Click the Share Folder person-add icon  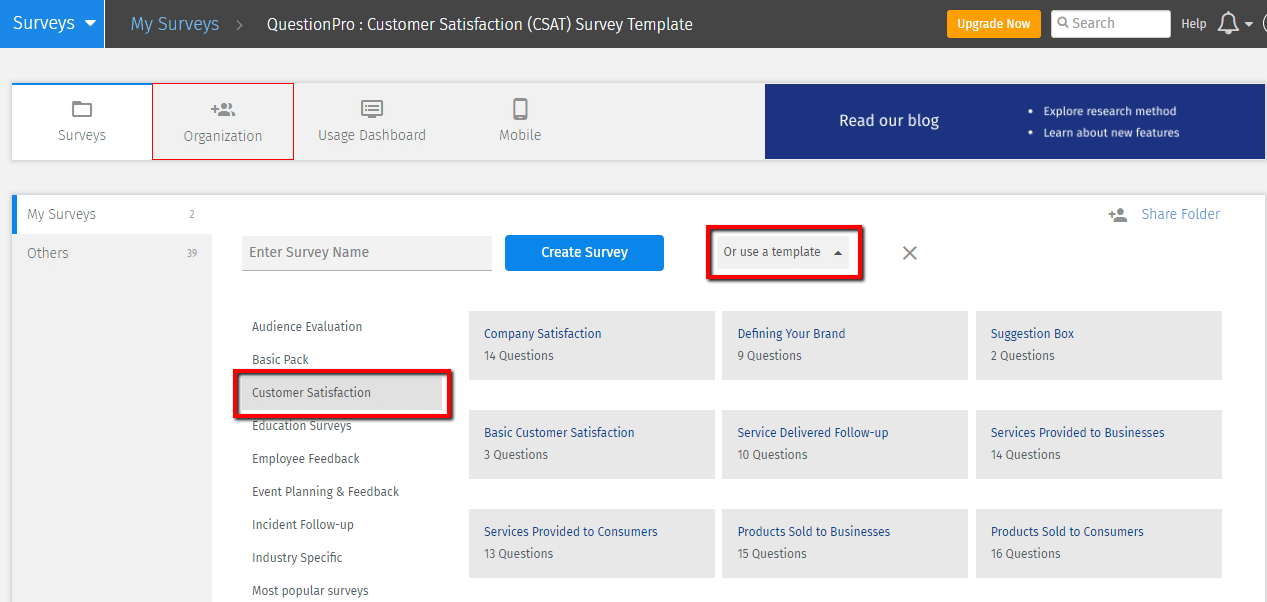(1118, 214)
